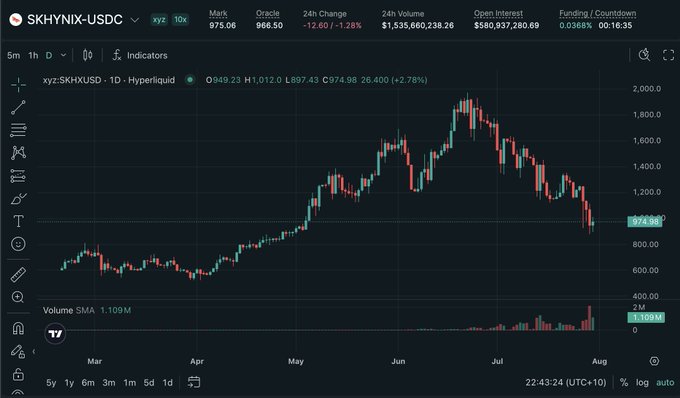Open chart settings gear on time axis
680x398 pixels.
coord(654,361)
